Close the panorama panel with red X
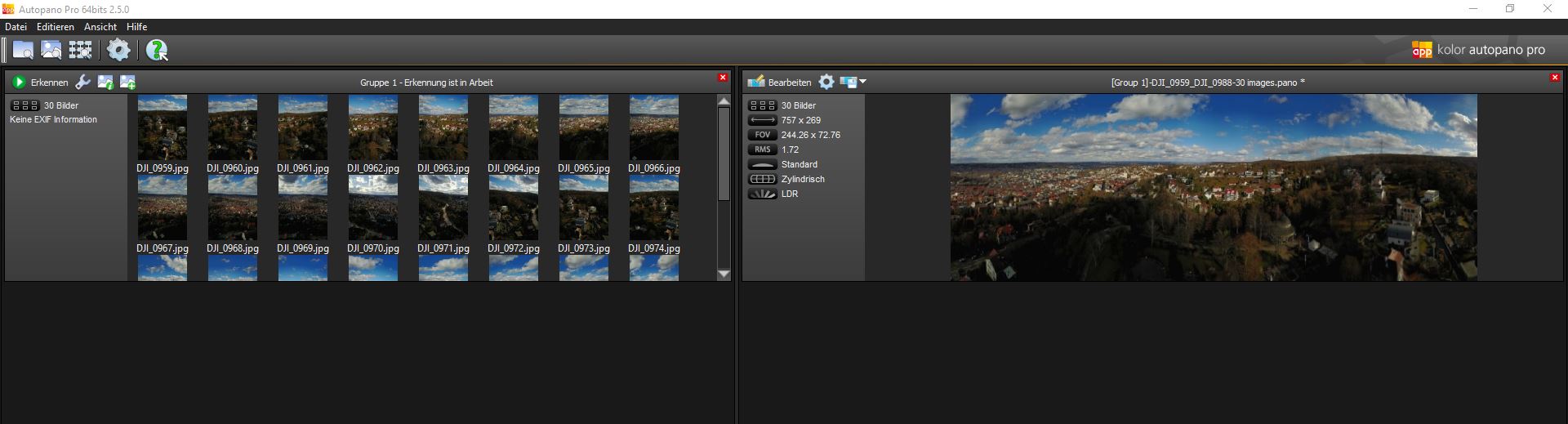The width and height of the screenshot is (1568, 424). (x=1555, y=78)
